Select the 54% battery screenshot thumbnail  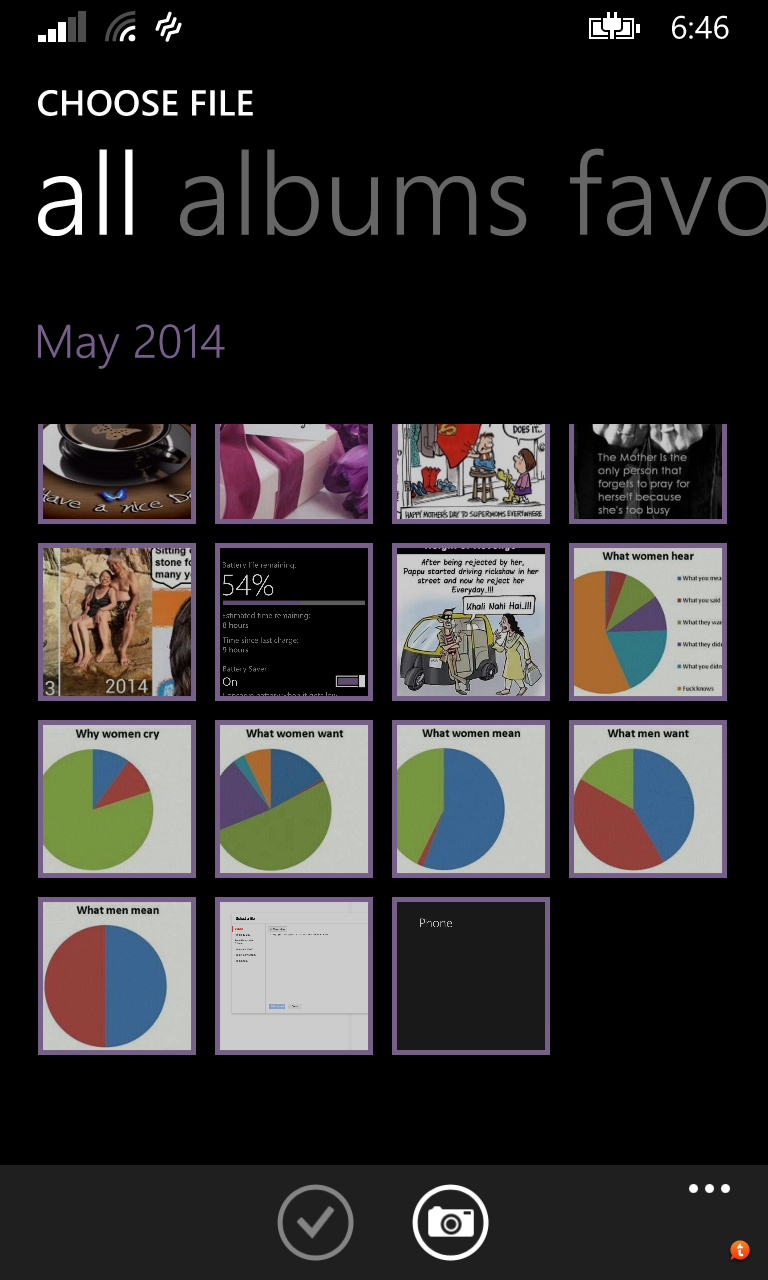click(294, 622)
